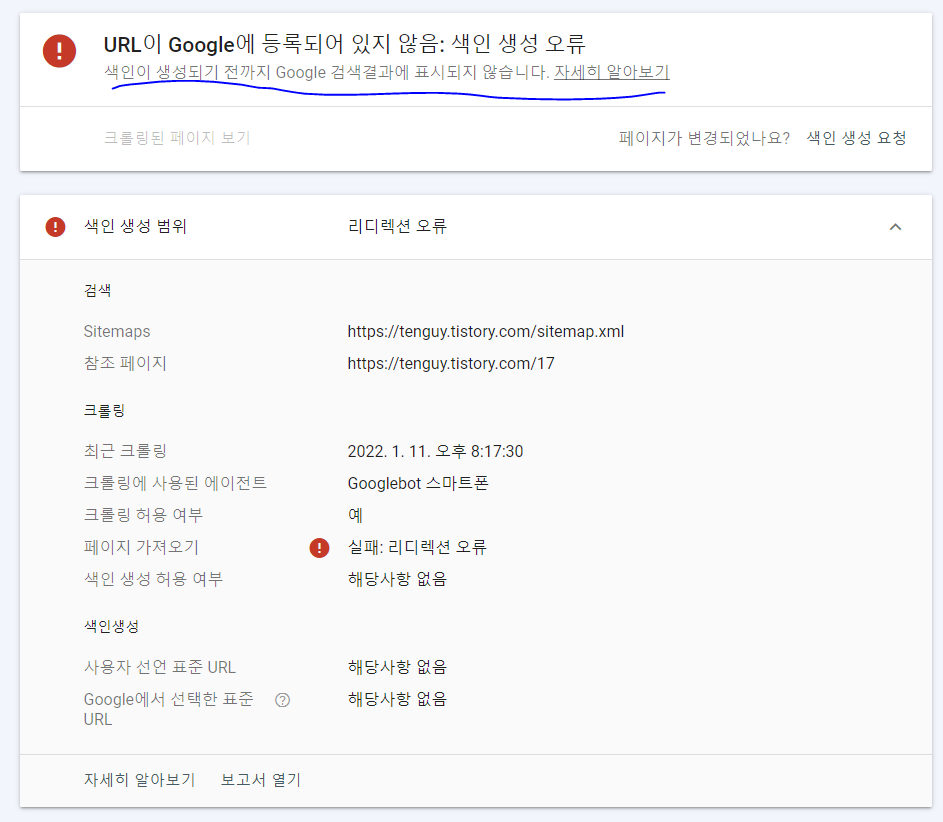Open help icon next to Google에서 선택한 표준 URL
Screen dimensions: 943x822
click(283, 700)
